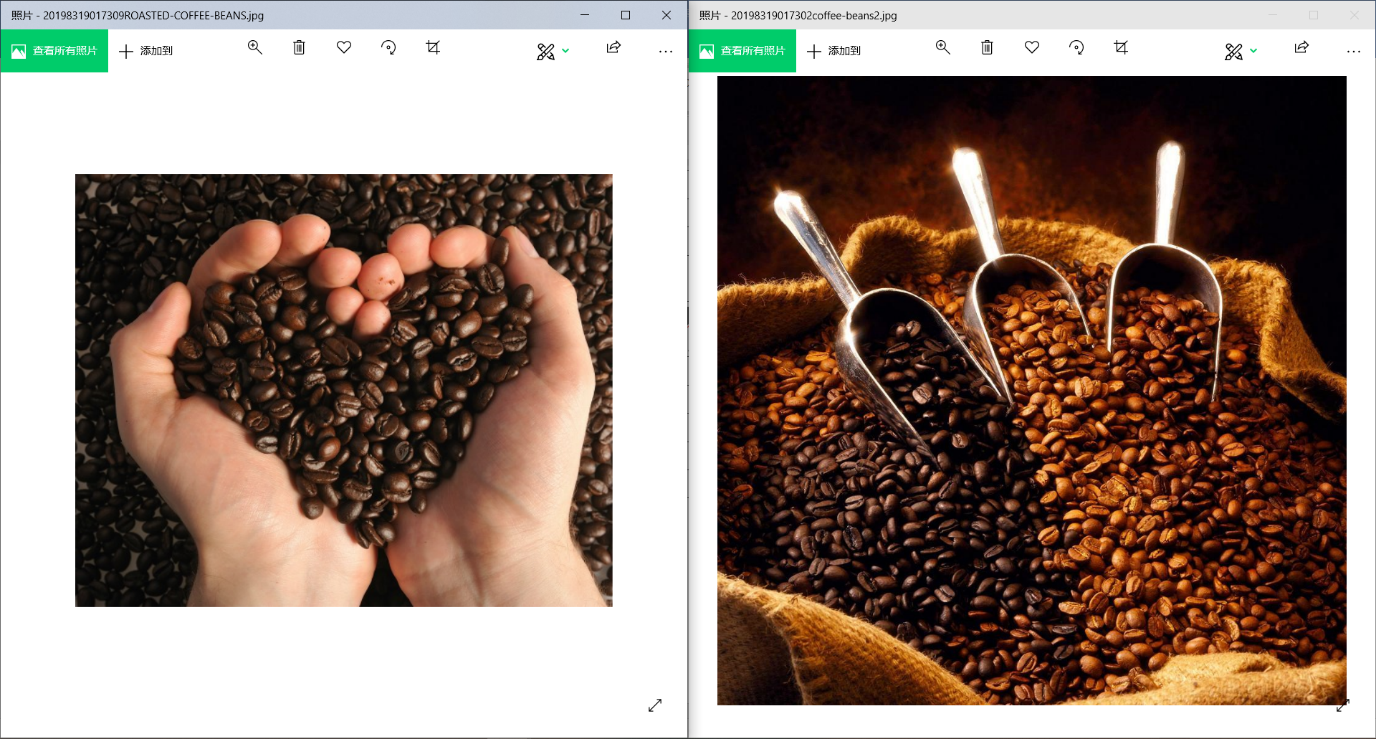The image size is (1376, 739).
Task: Open more options menu in coffee-beans2 window
Action: click(x=1354, y=51)
